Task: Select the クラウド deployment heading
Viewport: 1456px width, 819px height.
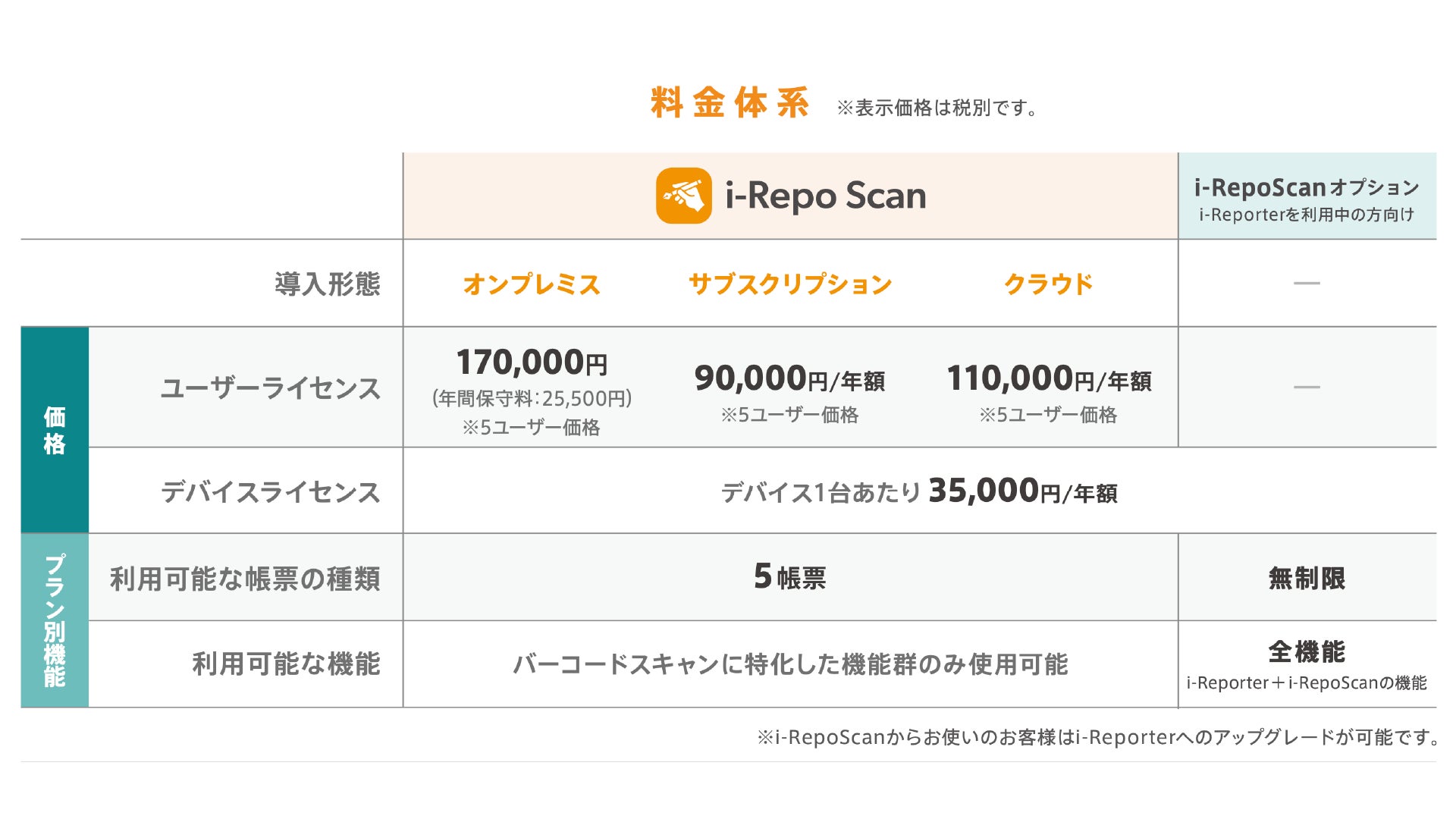Action: 1048,284
